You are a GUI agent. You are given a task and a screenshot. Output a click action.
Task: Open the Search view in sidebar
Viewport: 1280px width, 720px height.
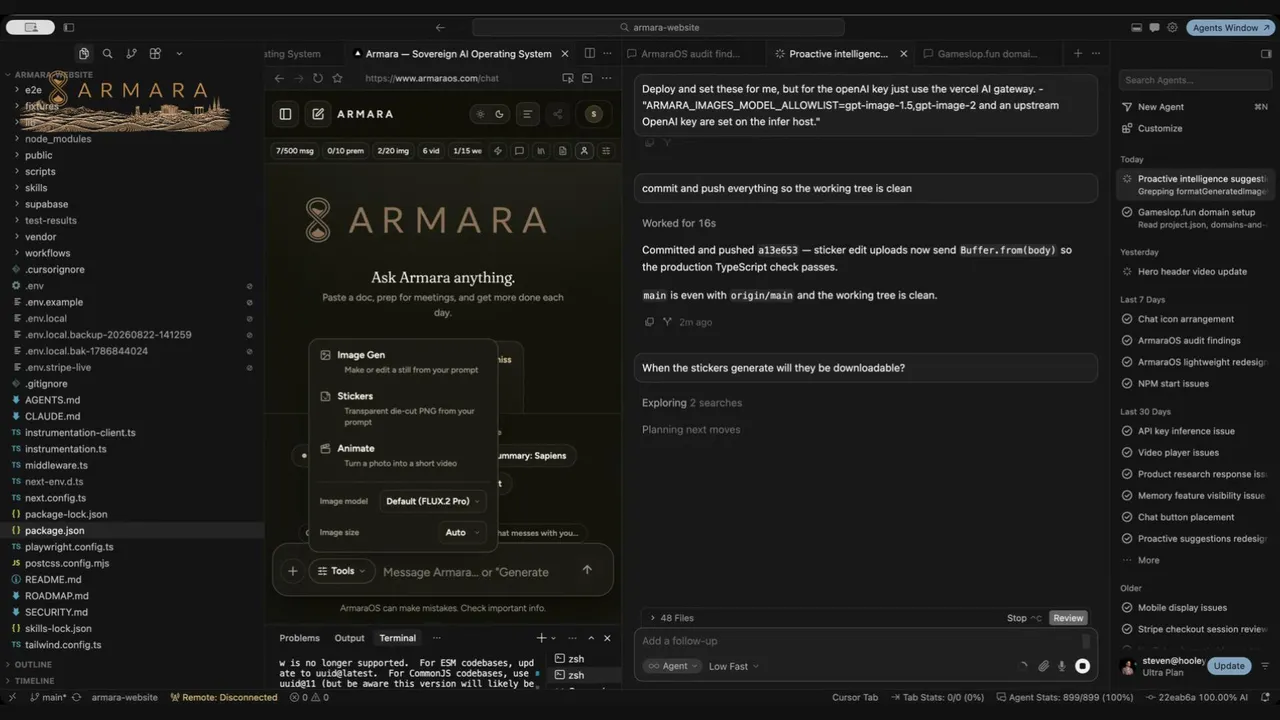(107, 54)
